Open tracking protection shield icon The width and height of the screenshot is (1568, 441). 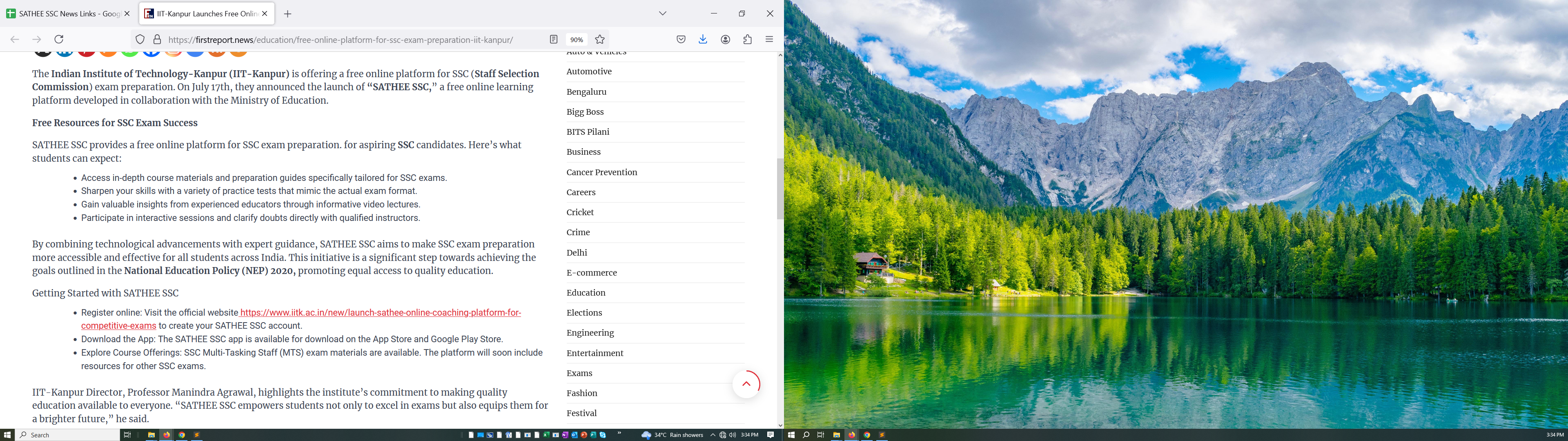[140, 40]
